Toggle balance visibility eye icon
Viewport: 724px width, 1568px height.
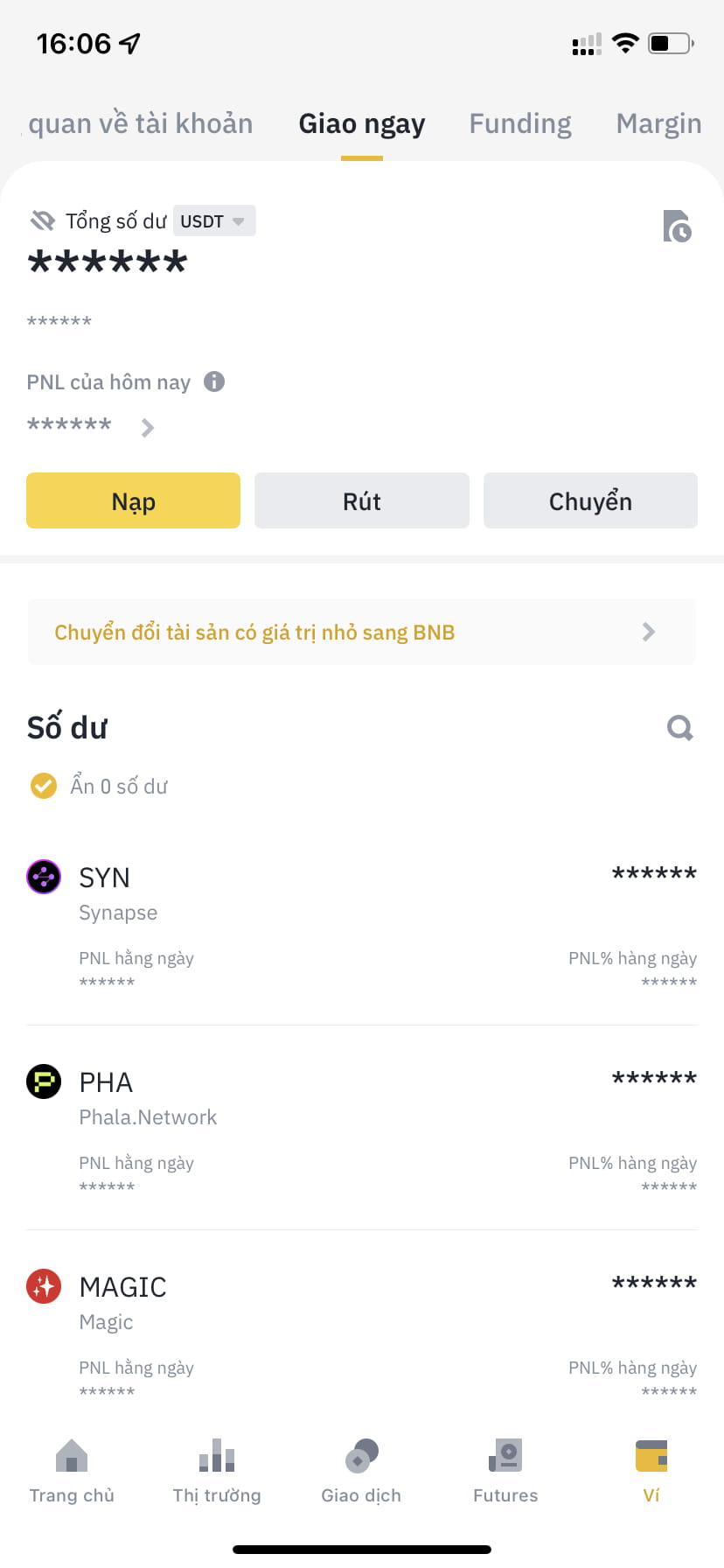click(43, 220)
